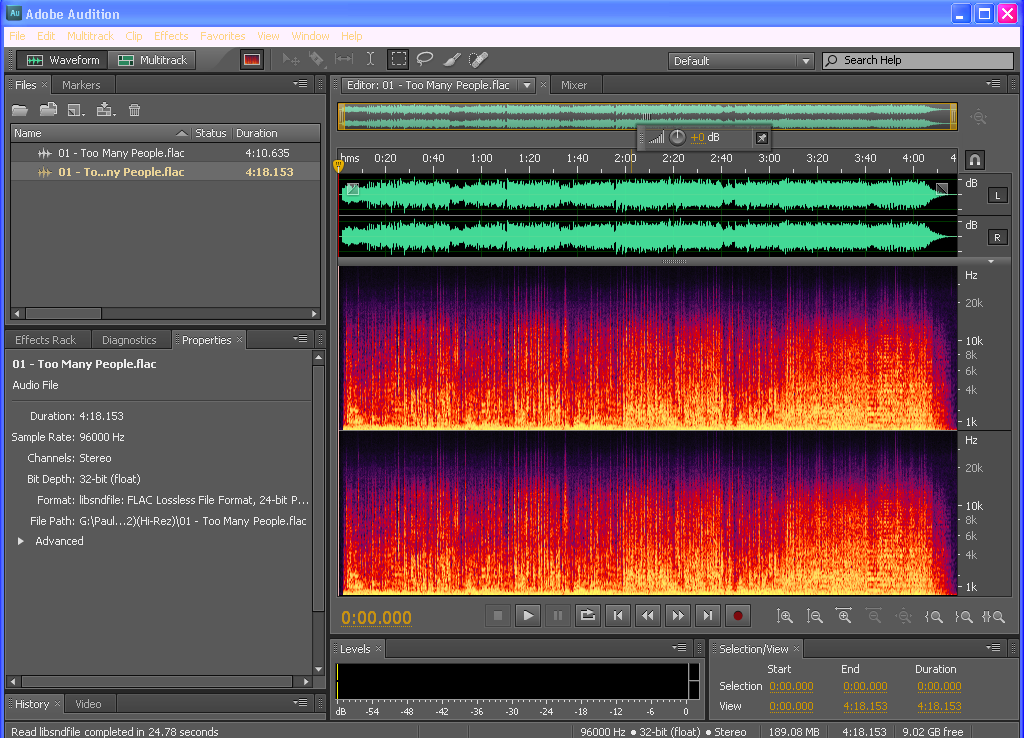
Task: Click the Insert into Multitrack icon
Action: [x=105, y=110]
